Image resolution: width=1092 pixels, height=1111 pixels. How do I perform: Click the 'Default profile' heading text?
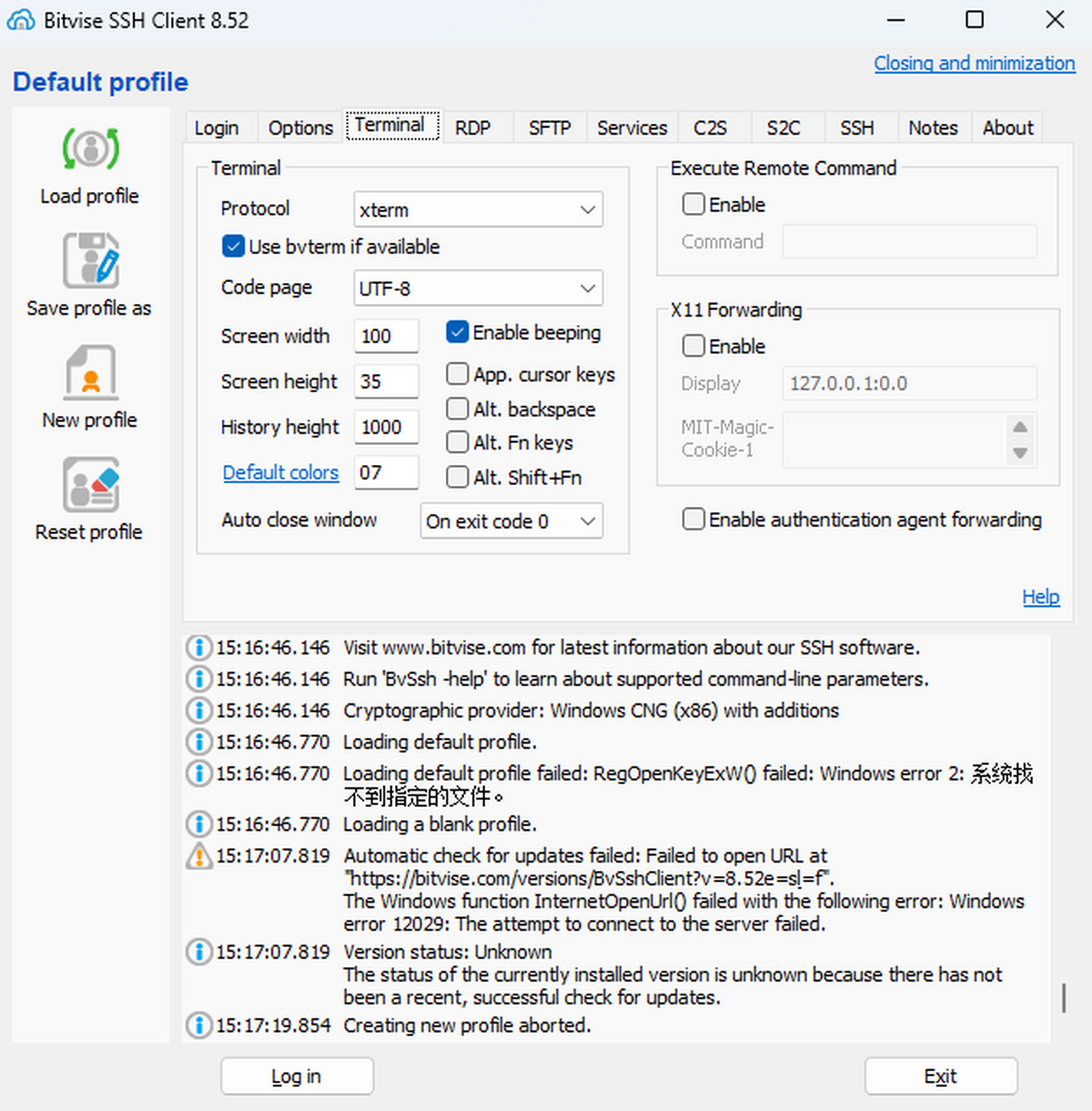point(100,82)
